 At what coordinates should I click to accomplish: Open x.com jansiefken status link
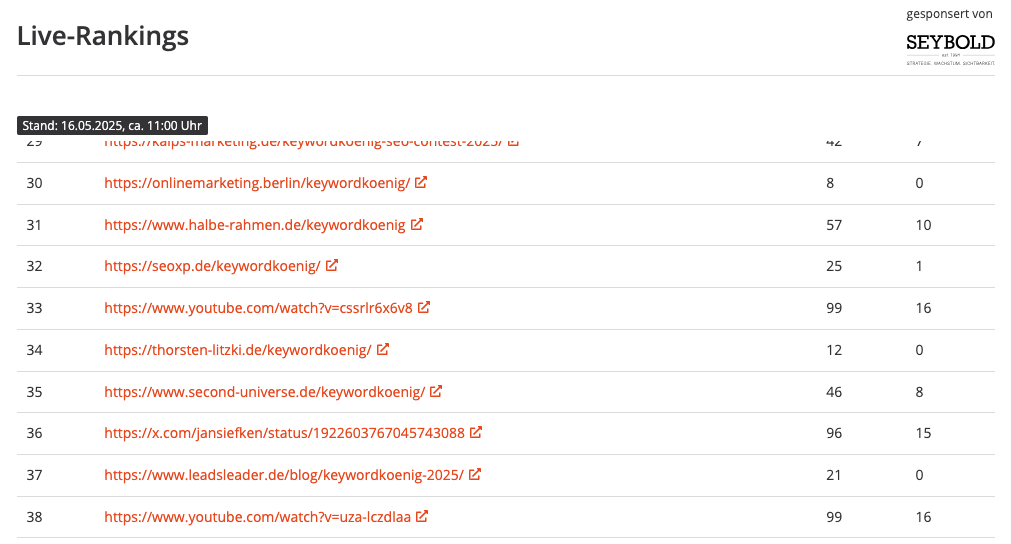pyautogui.click(x=284, y=433)
